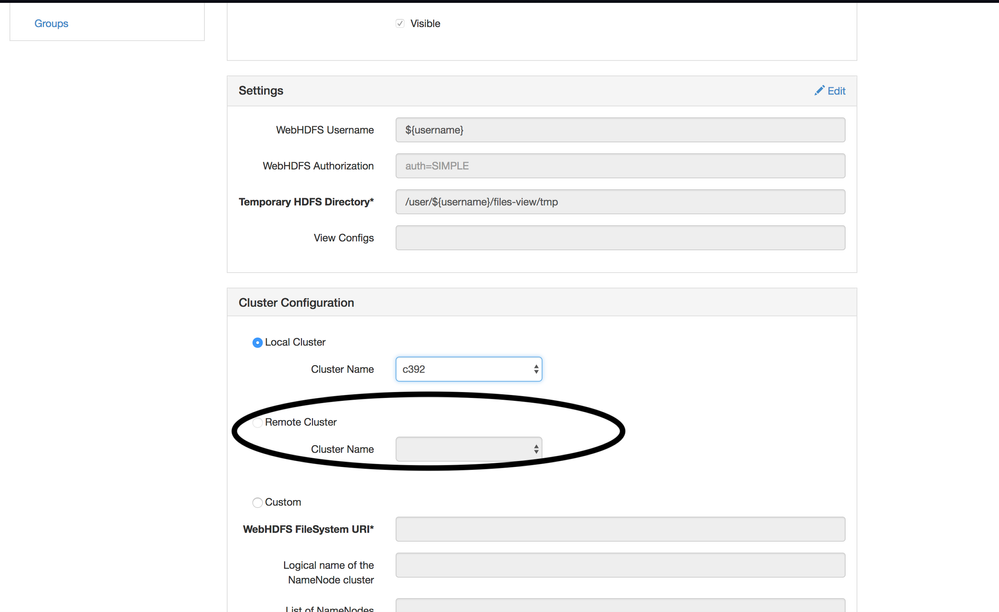Open the Groups link in sidebar
The height and width of the screenshot is (612, 999).
pos(51,24)
